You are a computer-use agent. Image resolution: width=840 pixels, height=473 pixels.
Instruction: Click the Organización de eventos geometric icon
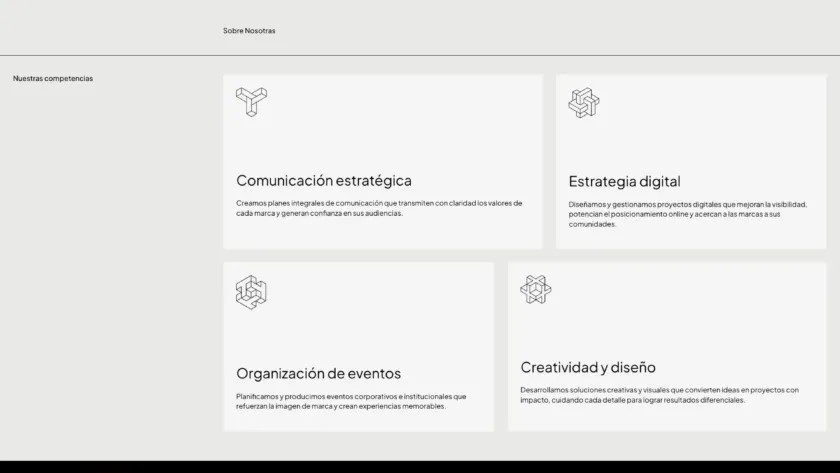[x=251, y=292]
